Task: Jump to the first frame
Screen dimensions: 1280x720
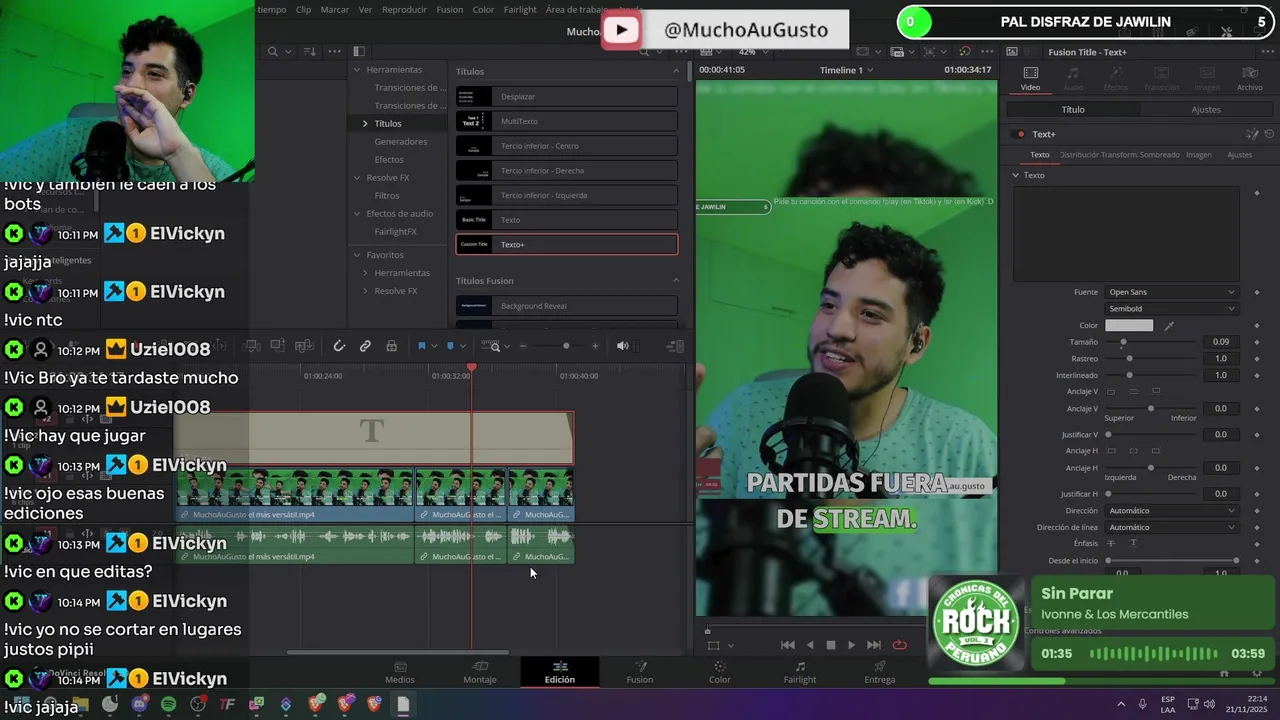Action: (788, 645)
